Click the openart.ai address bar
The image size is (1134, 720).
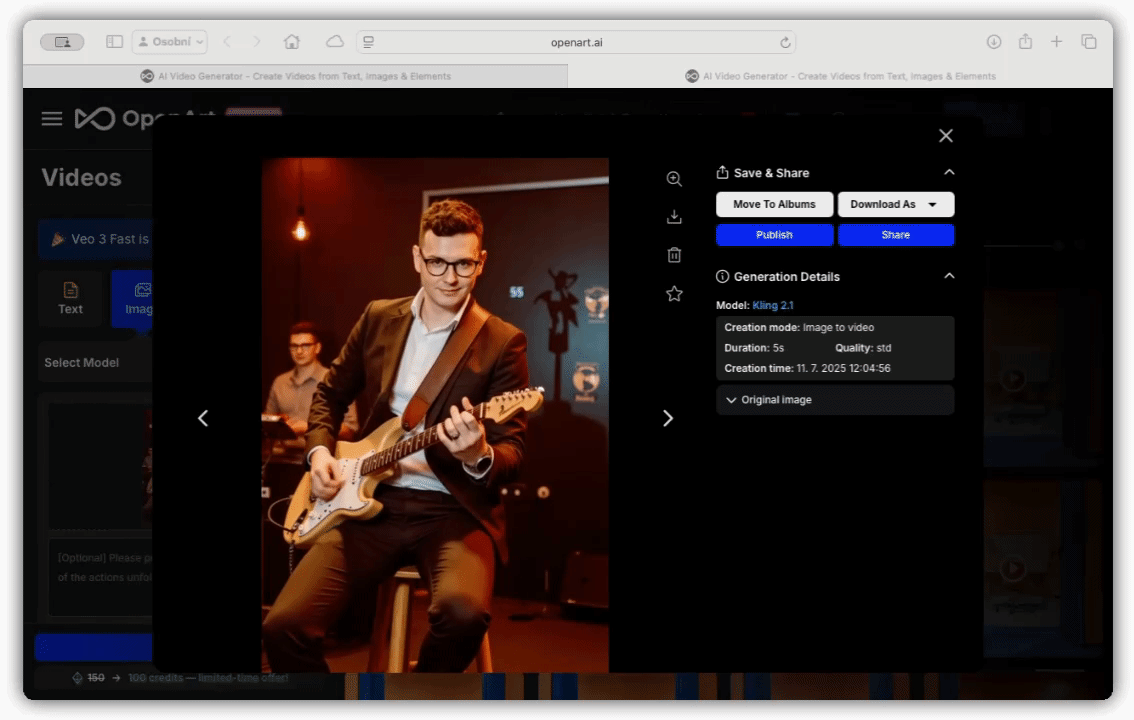pyautogui.click(x=576, y=42)
